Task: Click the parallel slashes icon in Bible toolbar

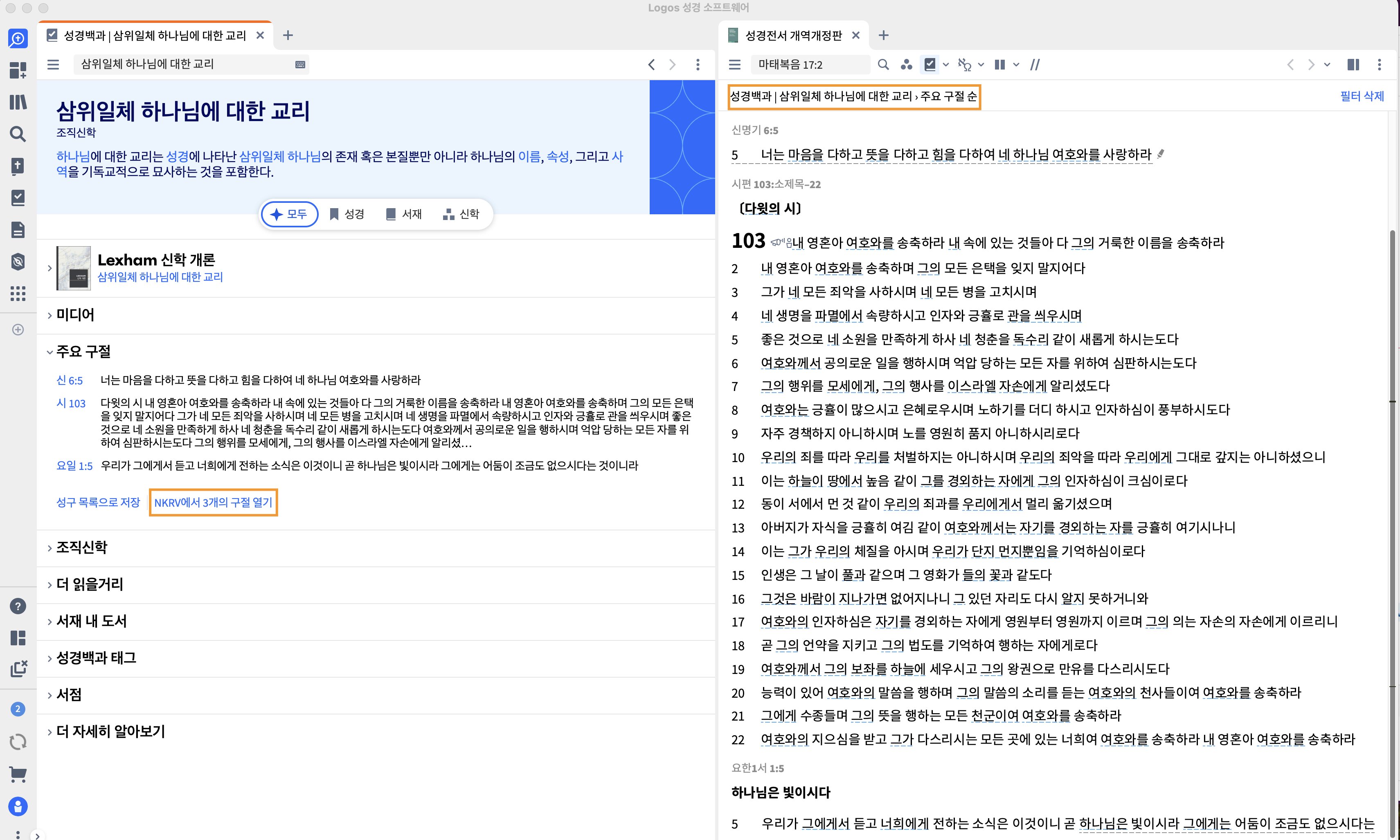Action: 1035,65
